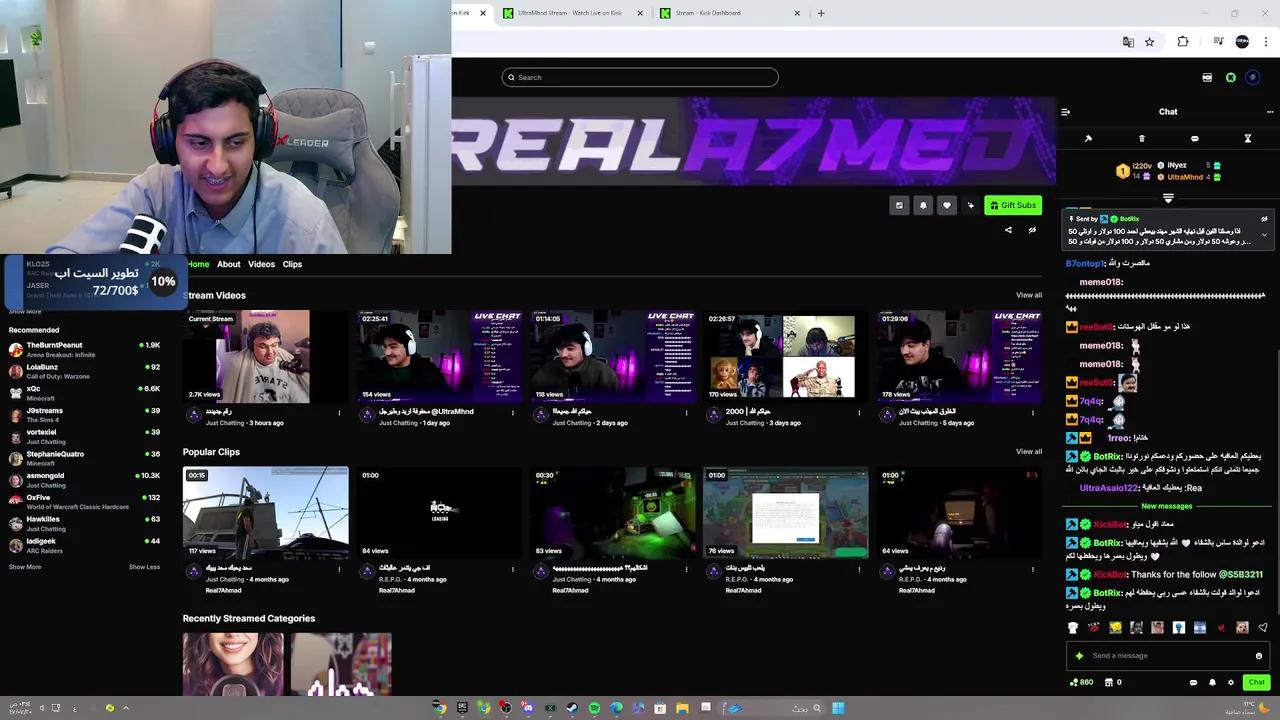
Task: Open the Clips channel tab
Action: pyautogui.click(x=292, y=264)
